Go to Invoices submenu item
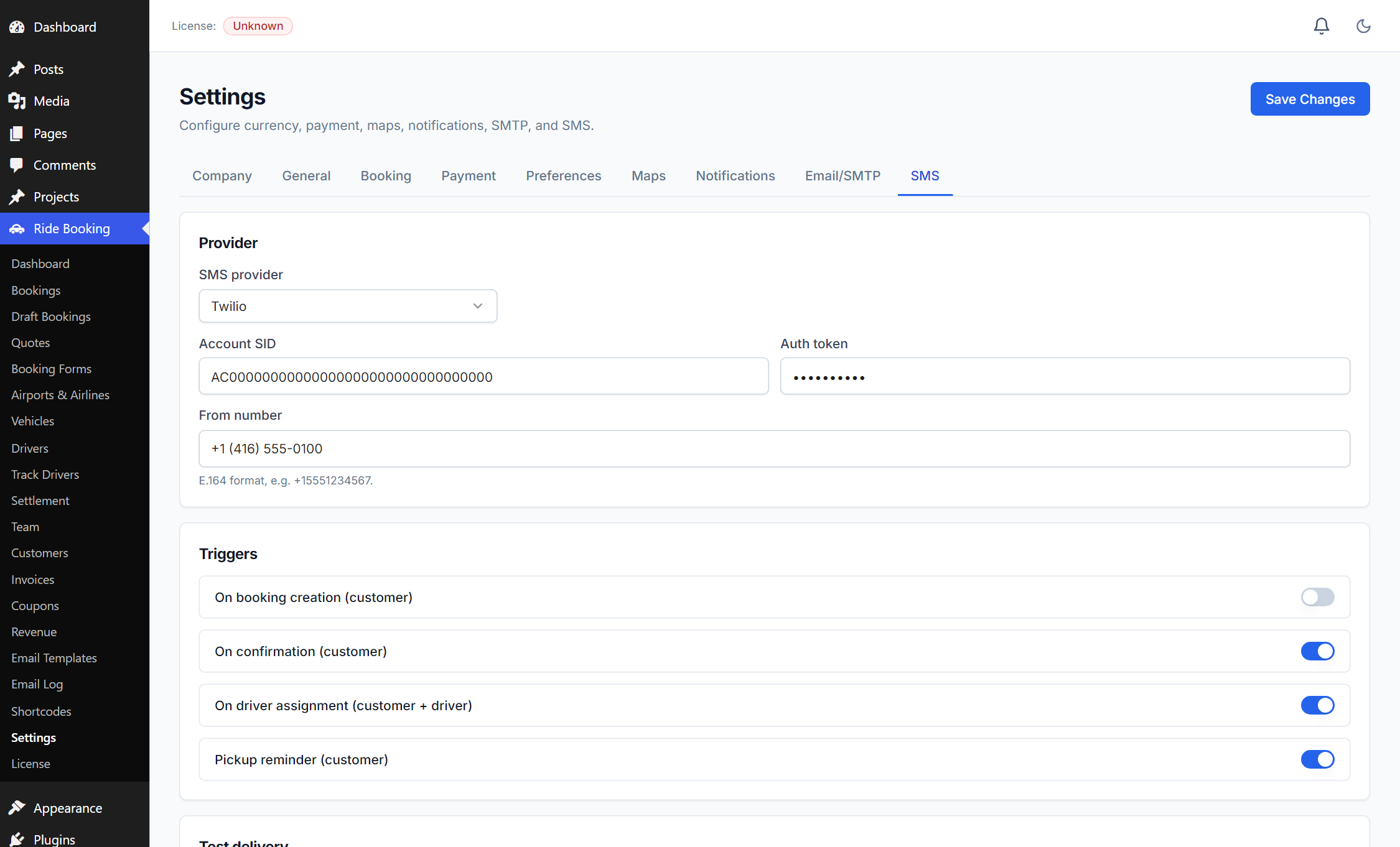Image resolution: width=1400 pixels, height=847 pixels. (x=32, y=580)
